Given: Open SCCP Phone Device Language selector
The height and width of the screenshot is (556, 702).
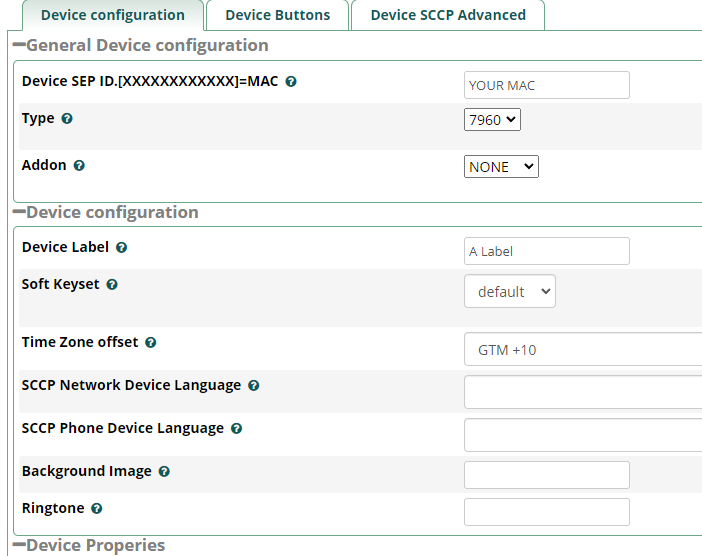Looking at the screenshot, I should click(x=583, y=435).
